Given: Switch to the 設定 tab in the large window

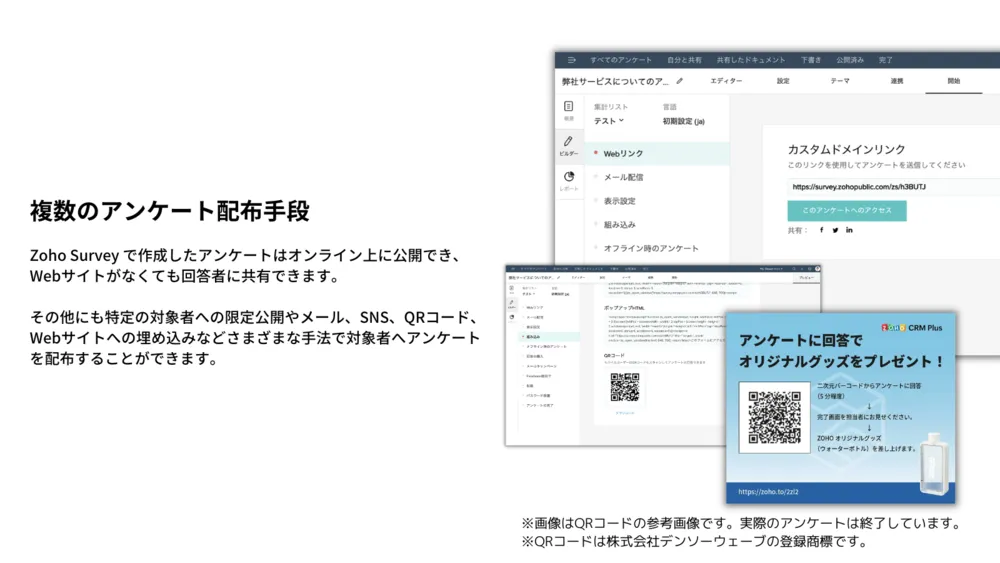Looking at the screenshot, I should click(x=783, y=81).
